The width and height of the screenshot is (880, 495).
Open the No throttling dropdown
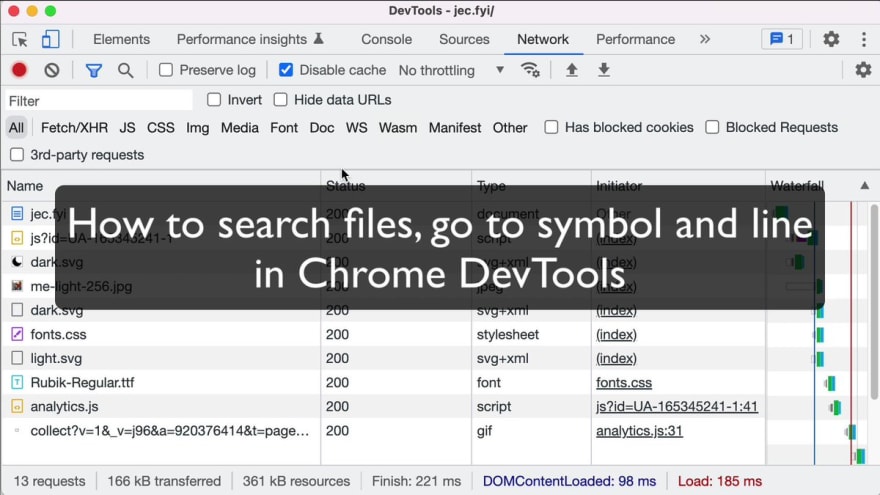[451, 70]
